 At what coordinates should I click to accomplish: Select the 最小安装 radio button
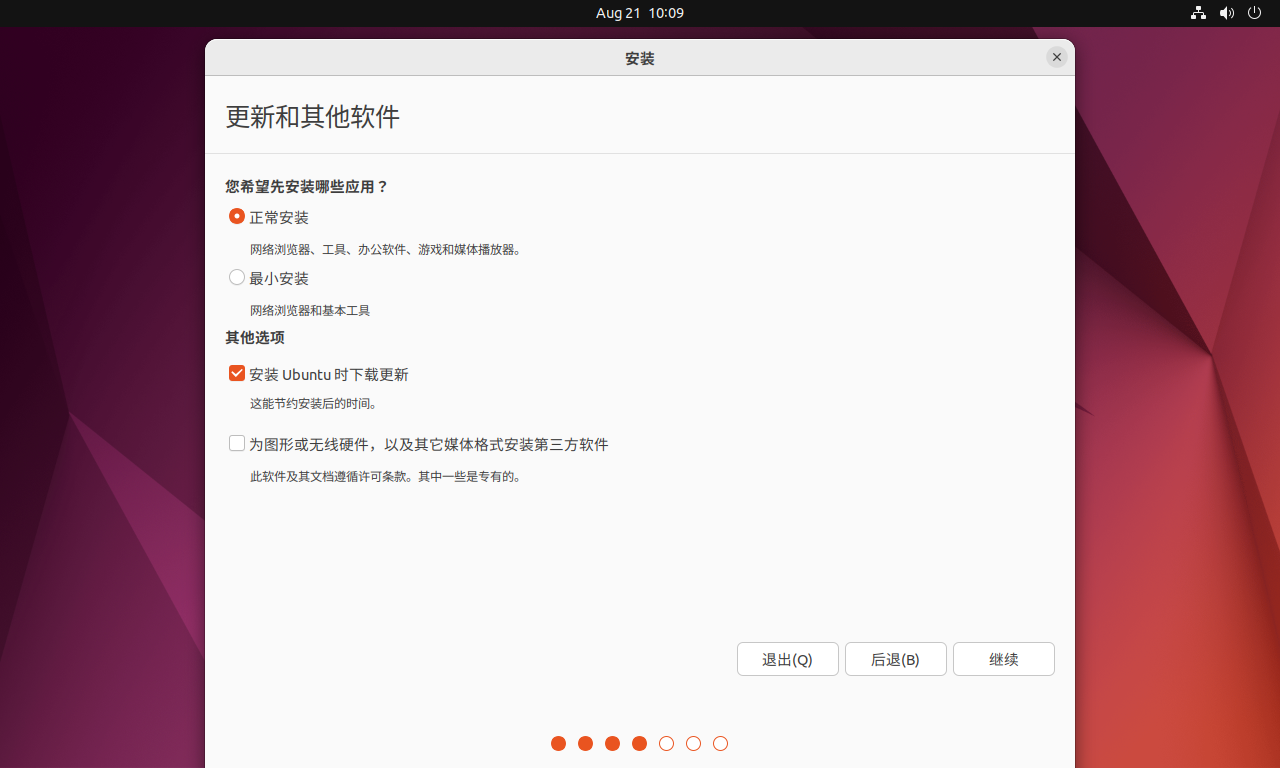[x=237, y=277]
